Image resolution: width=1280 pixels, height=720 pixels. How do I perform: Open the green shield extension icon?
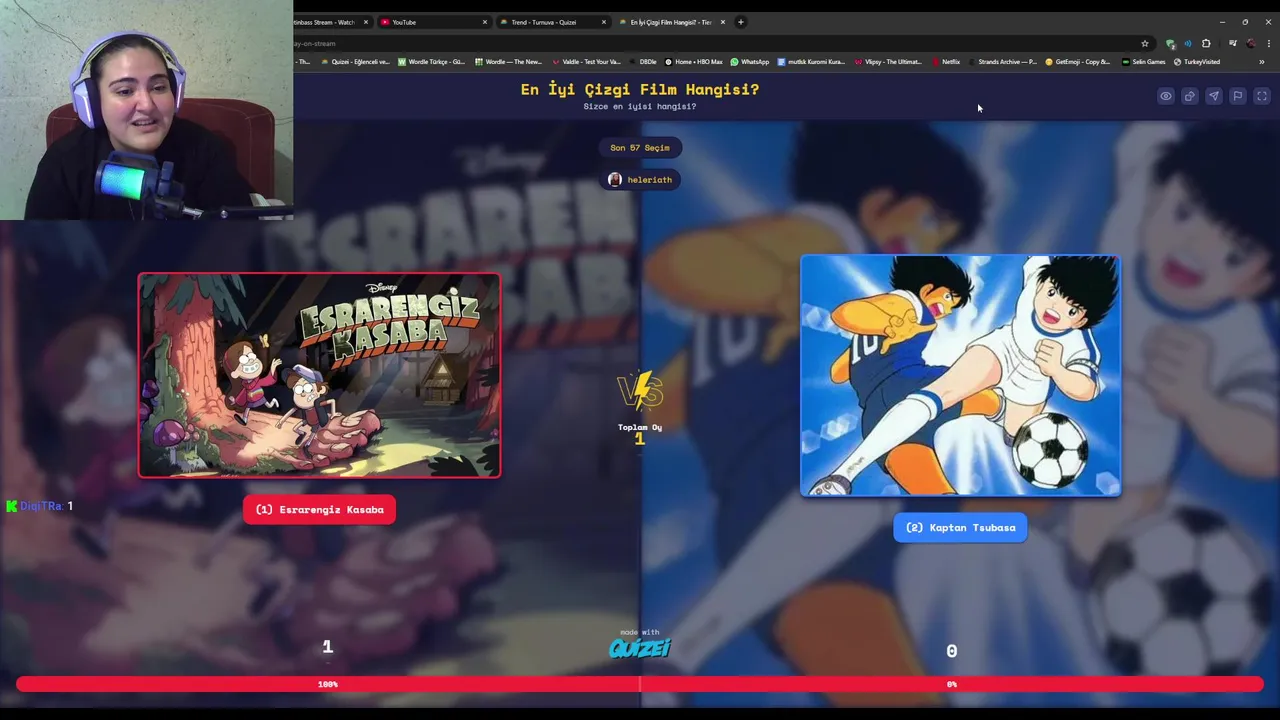tap(1171, 43)
